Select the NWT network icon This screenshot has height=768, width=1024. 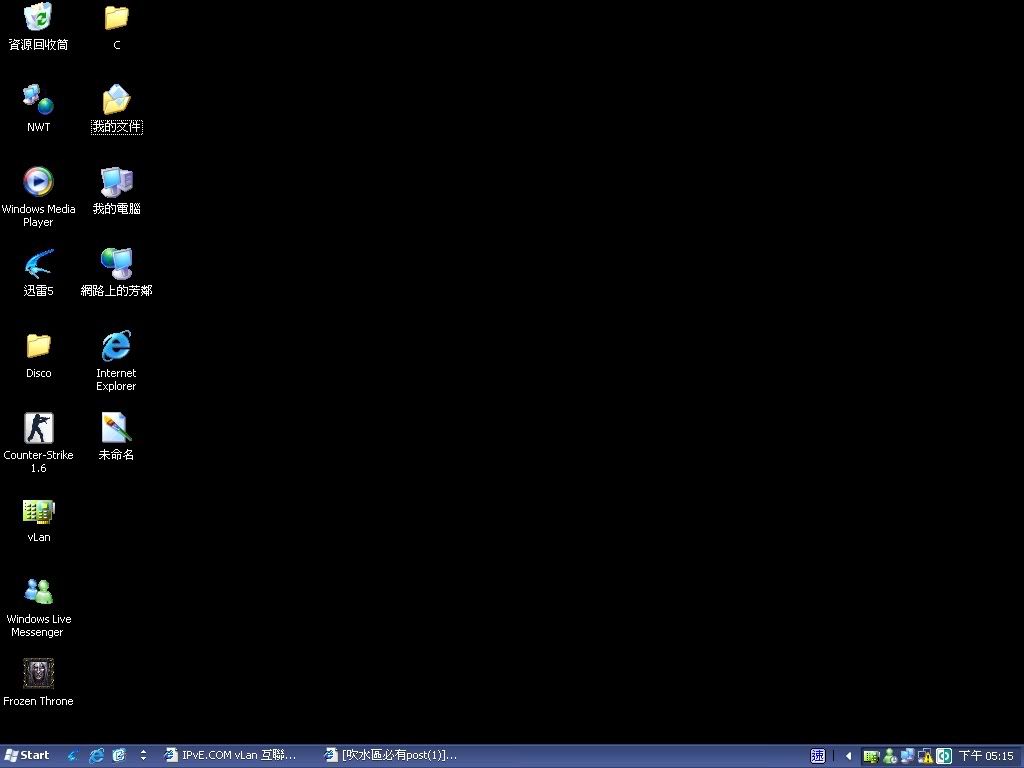(x=38, y=100)
